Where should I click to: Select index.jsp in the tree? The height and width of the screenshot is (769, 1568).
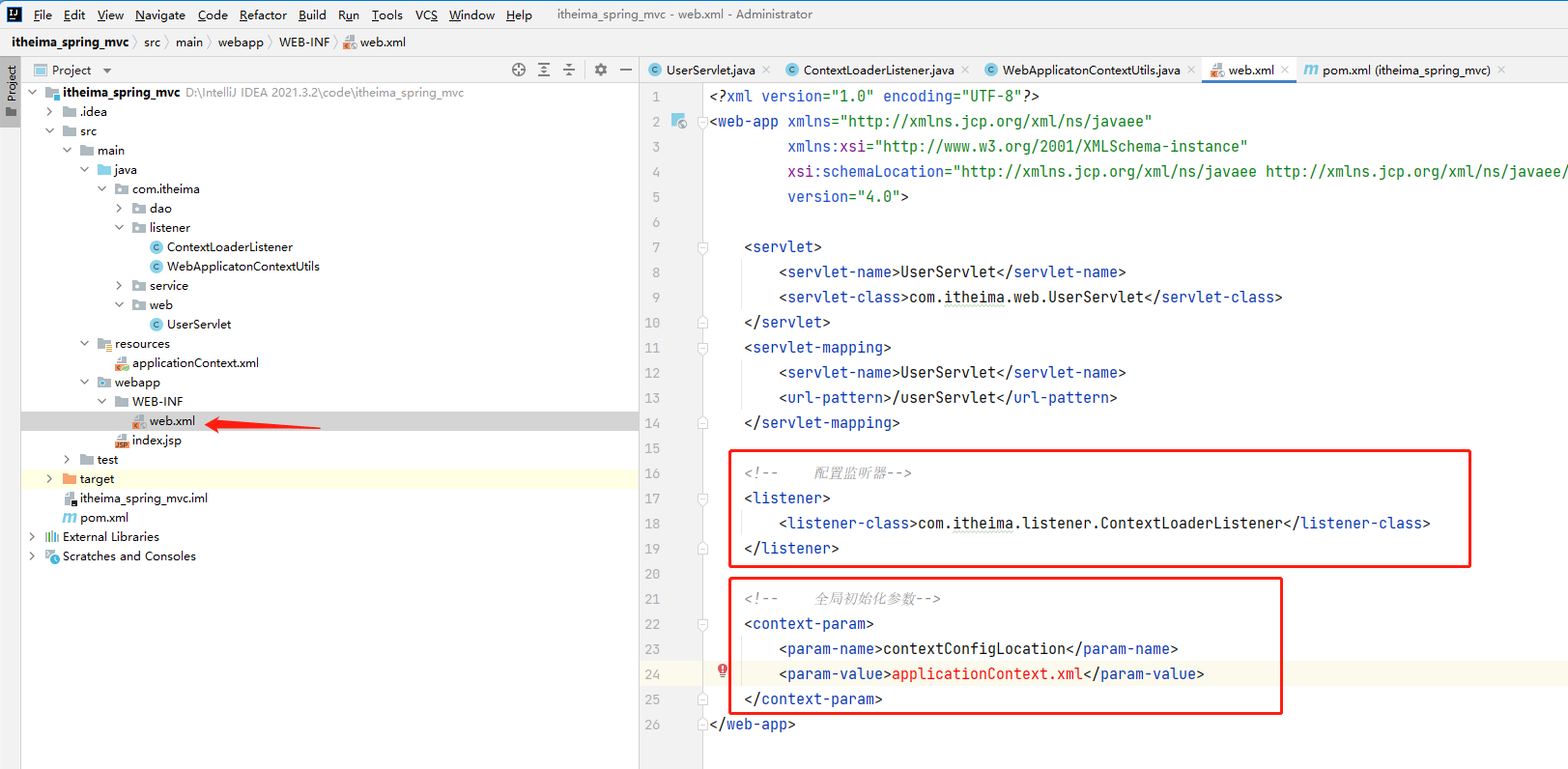(x=157, y=441)
